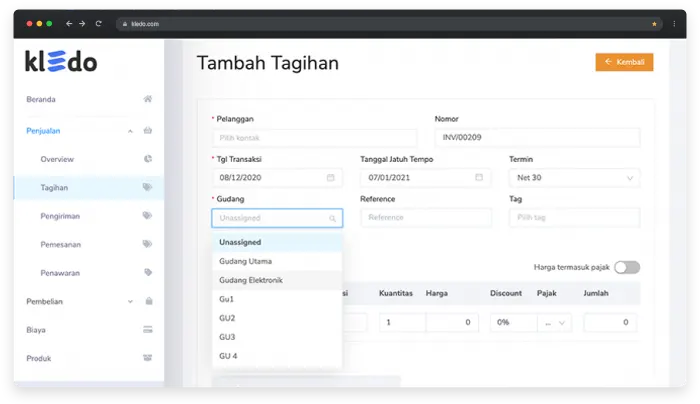Click the Penawaran tag icon
The width and height of the screenshot is (700, 404).
[x=148, y=272]
